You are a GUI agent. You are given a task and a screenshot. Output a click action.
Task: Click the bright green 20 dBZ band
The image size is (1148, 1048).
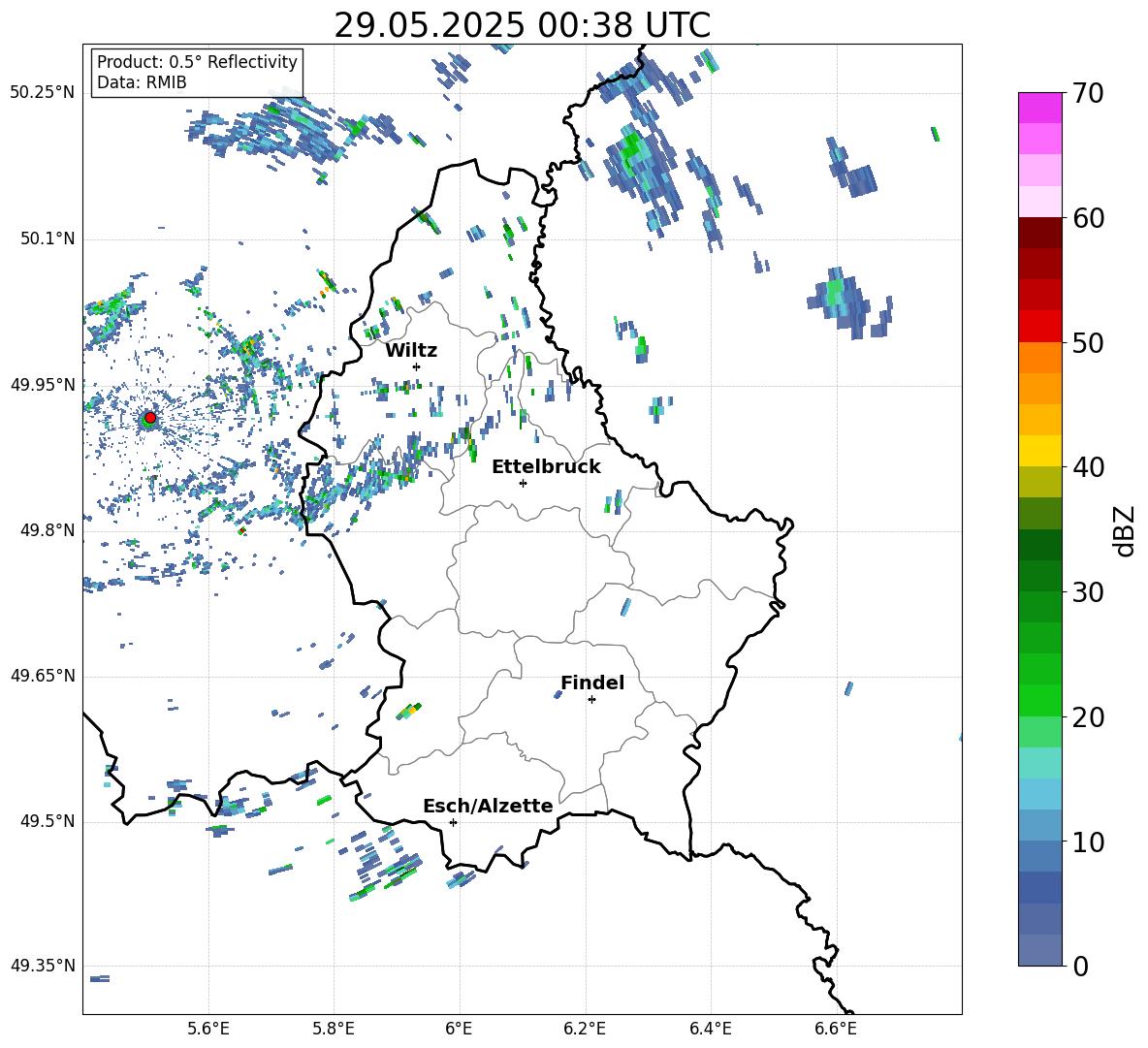(x=1039, y=700)
